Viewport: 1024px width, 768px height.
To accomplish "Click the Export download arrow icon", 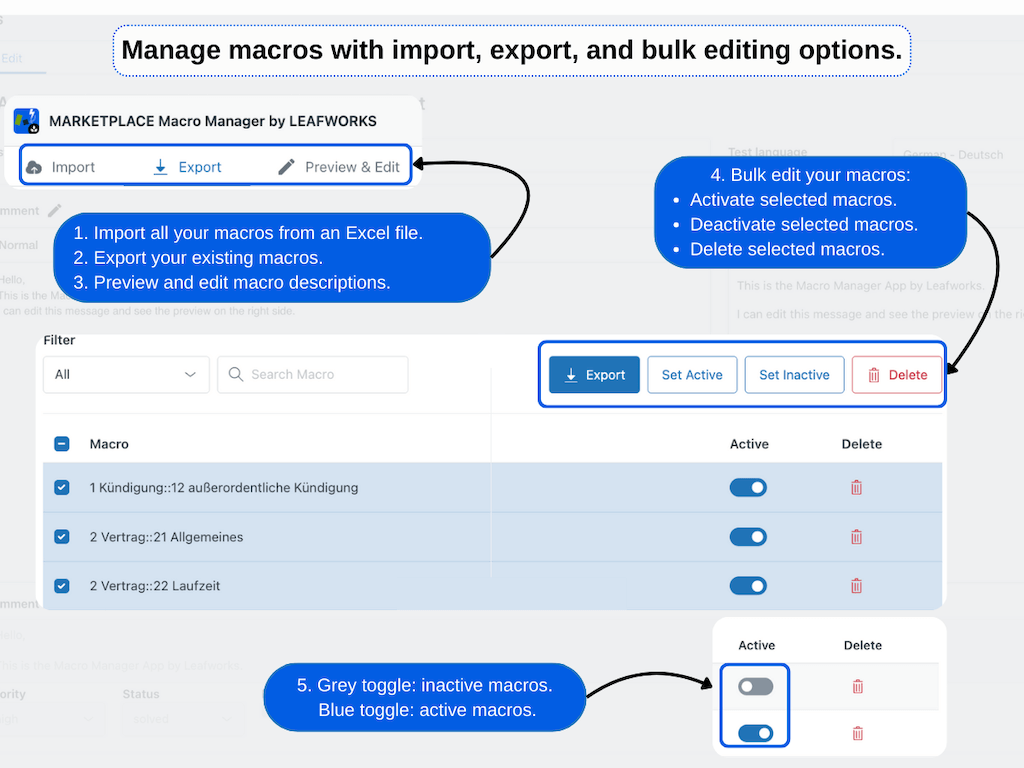I will pos(160,166).
